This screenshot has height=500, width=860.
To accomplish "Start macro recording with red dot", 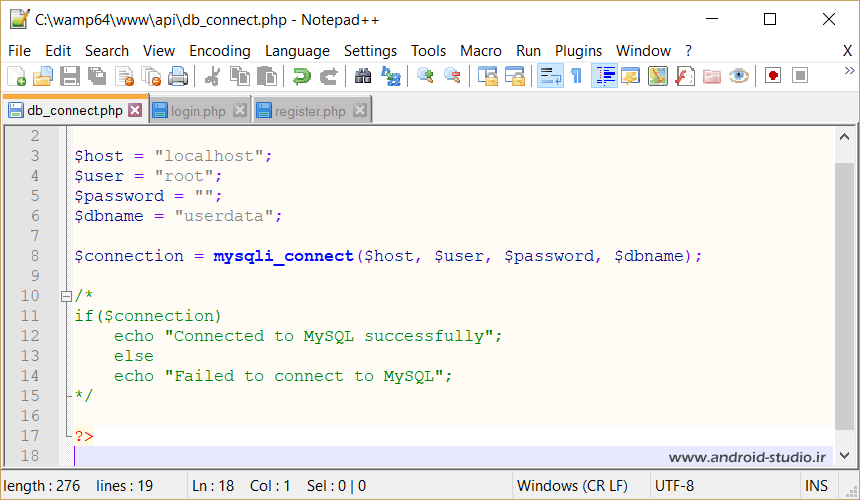I will (x=773, y=76).
